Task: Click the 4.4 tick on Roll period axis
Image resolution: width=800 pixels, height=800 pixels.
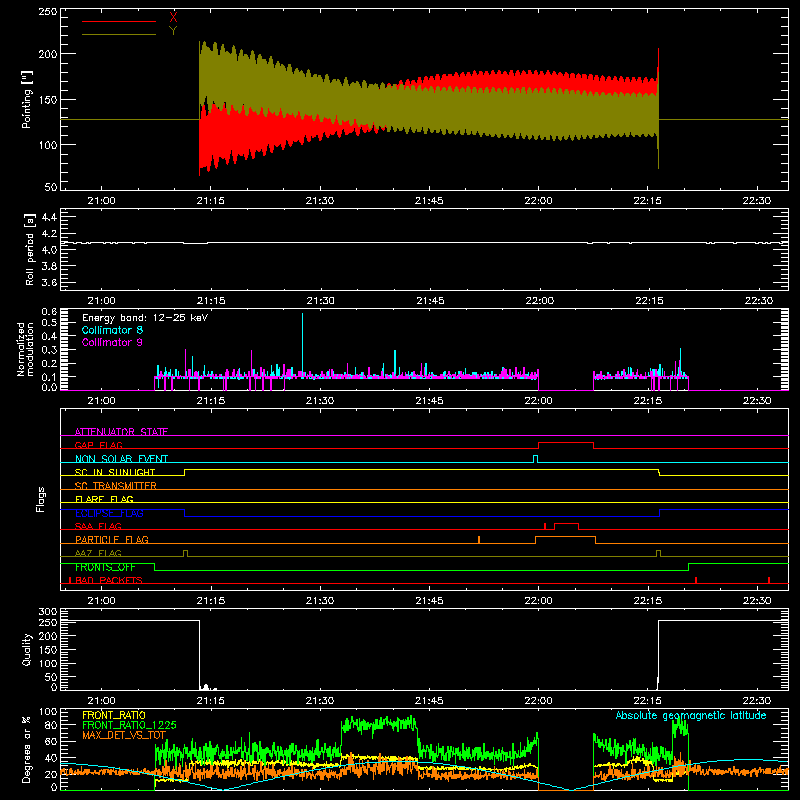Action: click(x=49, y=217)
